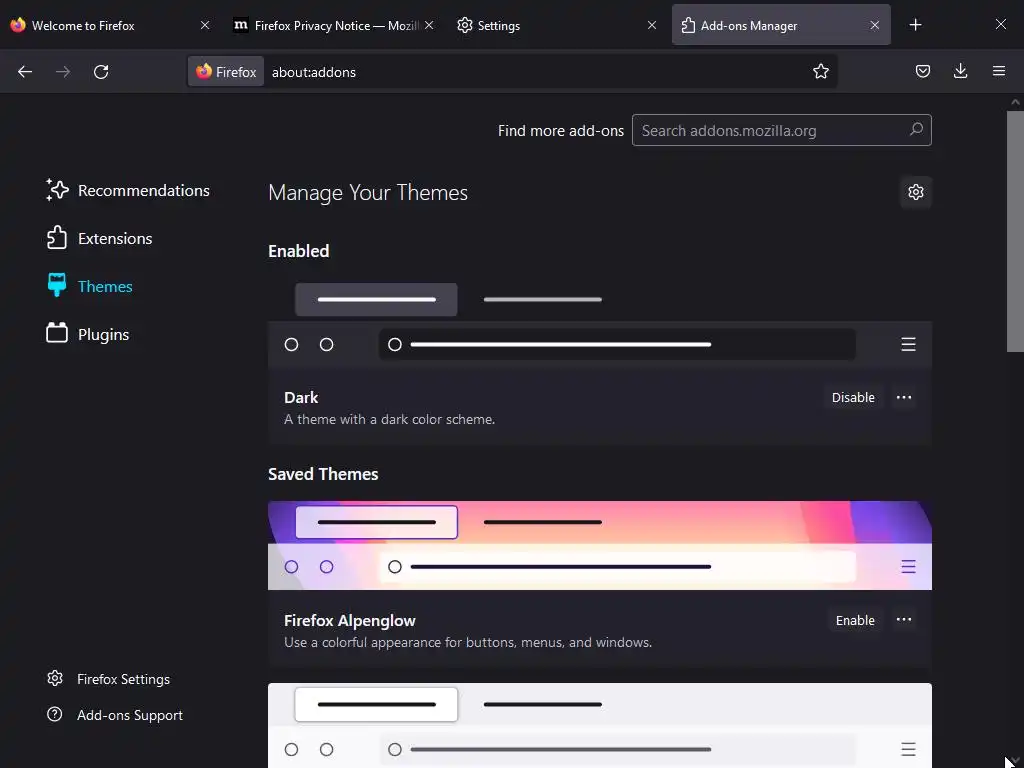Click the Dark theme preview image
This screenshot has height=768, width=1024.
coord(600,322)
